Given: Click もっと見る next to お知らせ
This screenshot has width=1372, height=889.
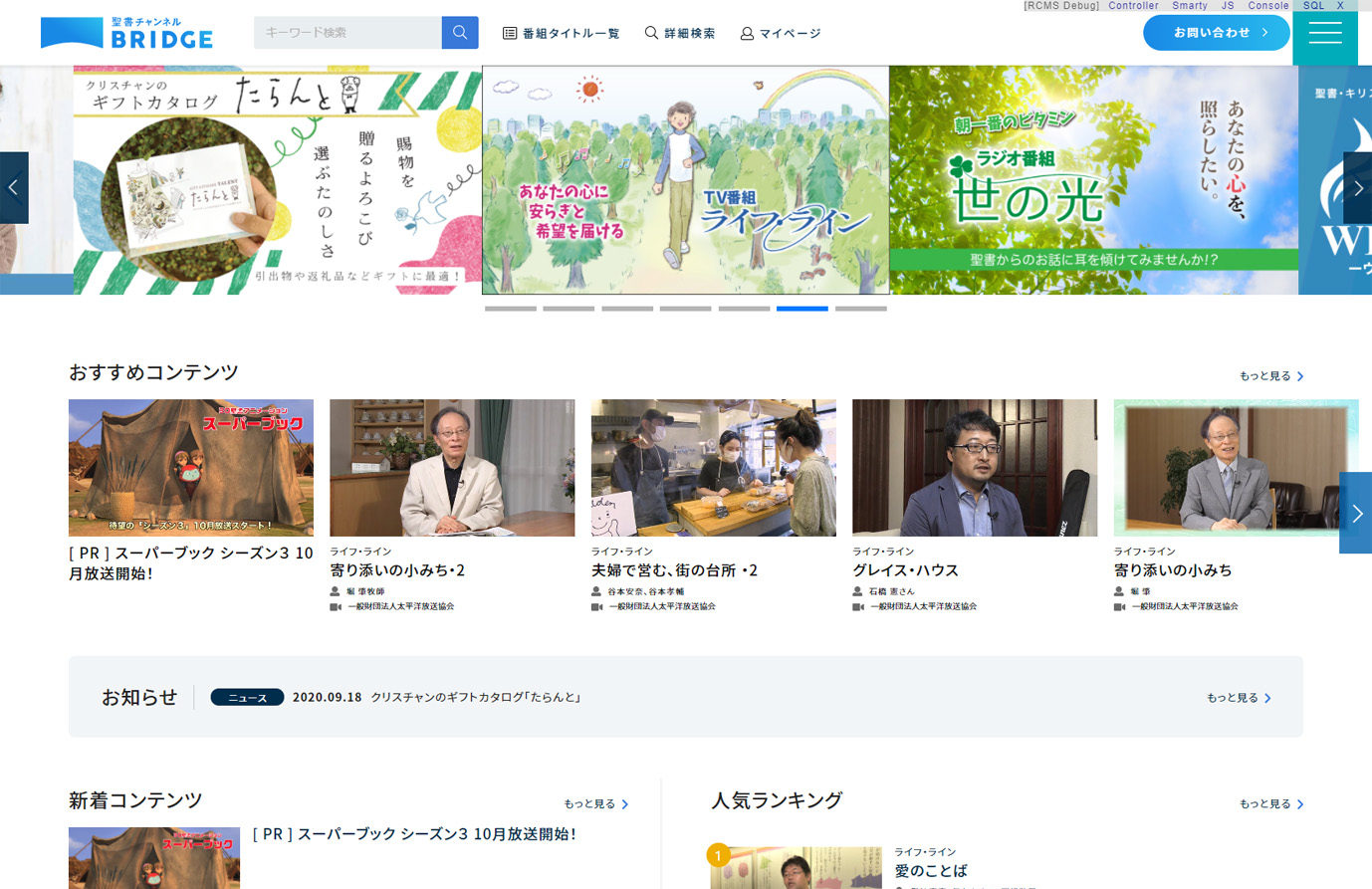Looking at the screenshot, I should click(x=1233, y=698).
